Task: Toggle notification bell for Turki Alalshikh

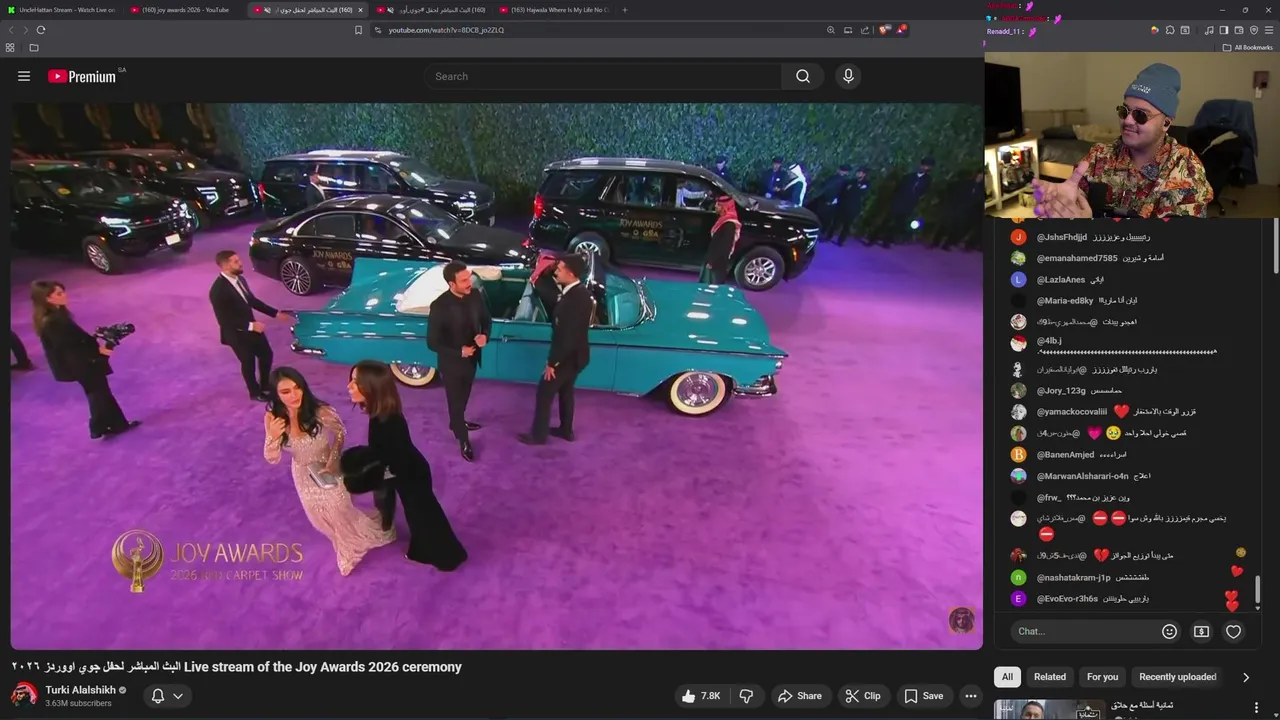Action: [x=157, y=696]
